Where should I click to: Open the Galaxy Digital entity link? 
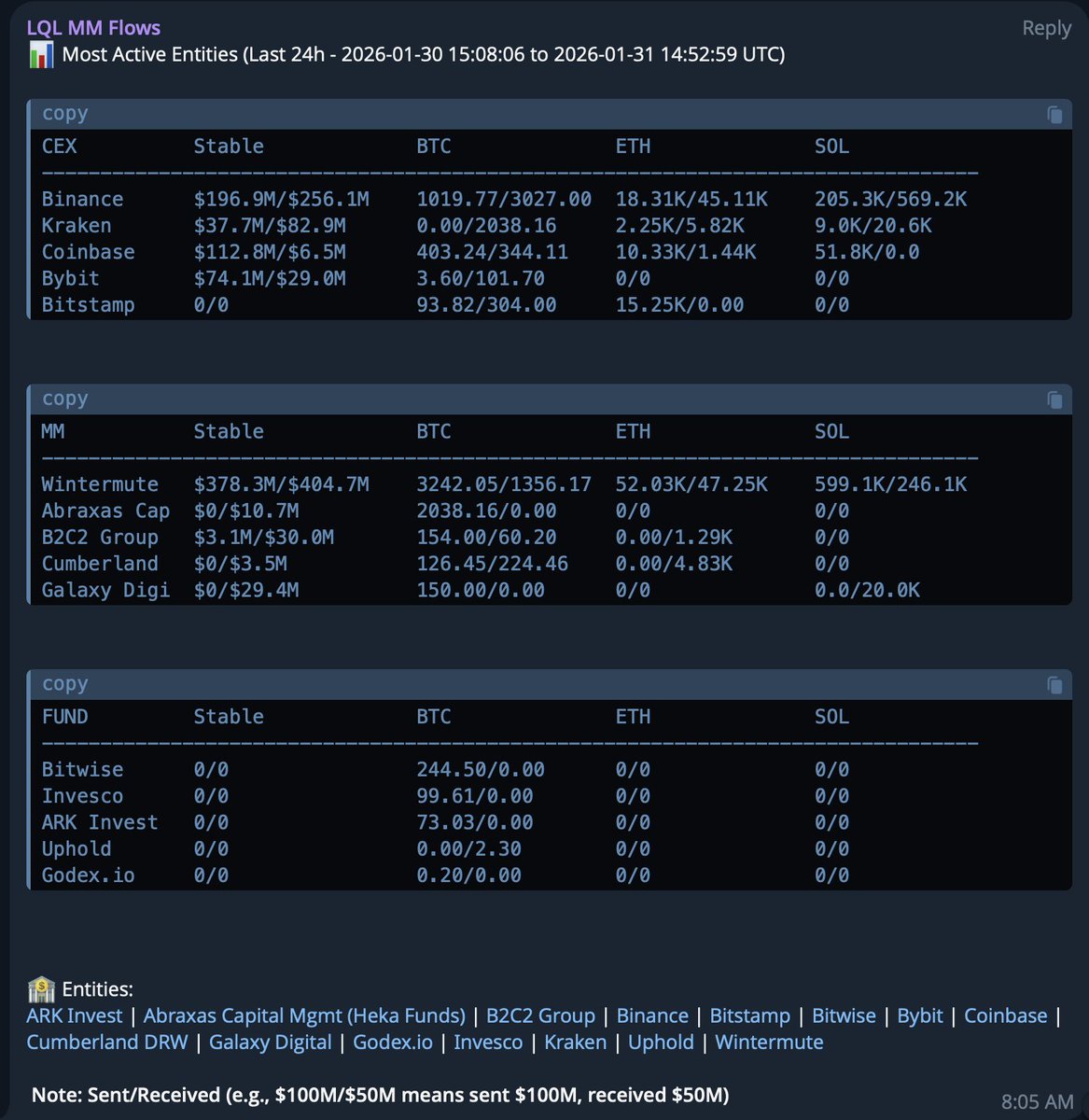270,1042
